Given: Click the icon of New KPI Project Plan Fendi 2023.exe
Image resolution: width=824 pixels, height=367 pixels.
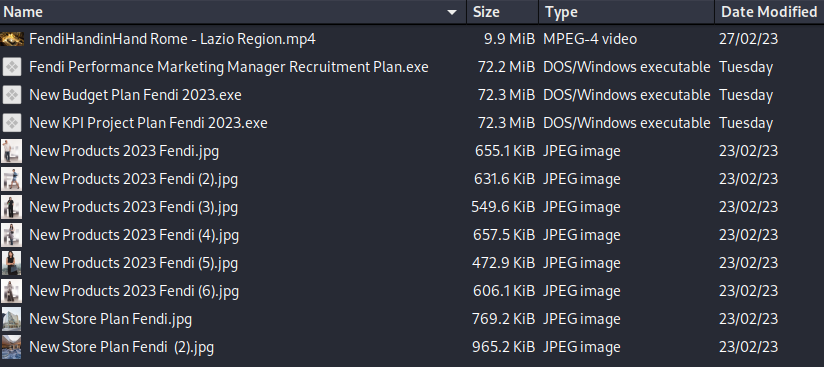Looking at the screenshot, I should (12, 123).
